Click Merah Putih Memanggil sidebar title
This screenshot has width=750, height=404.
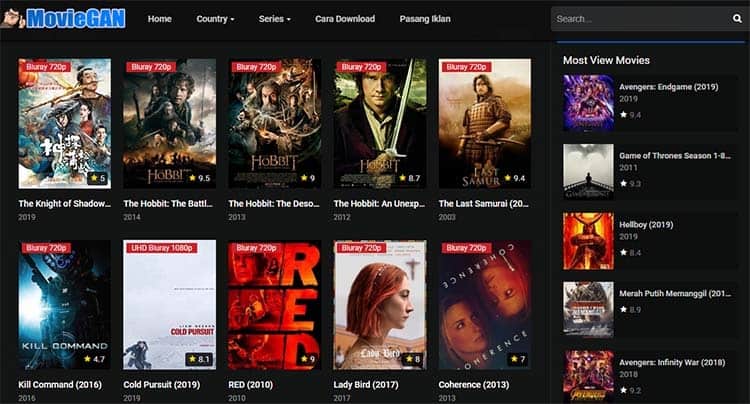(x=675, y=294)
